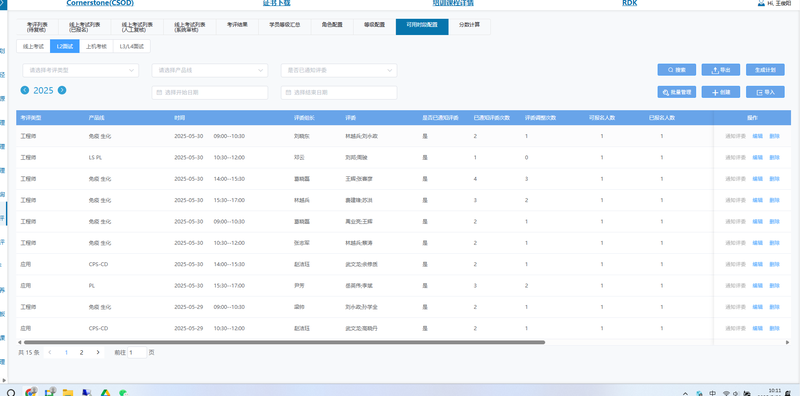Switch to the L3/L4面试 sub-tab
Screen dimensions: 800x396
pyautogui.click(x=132, y=46)
